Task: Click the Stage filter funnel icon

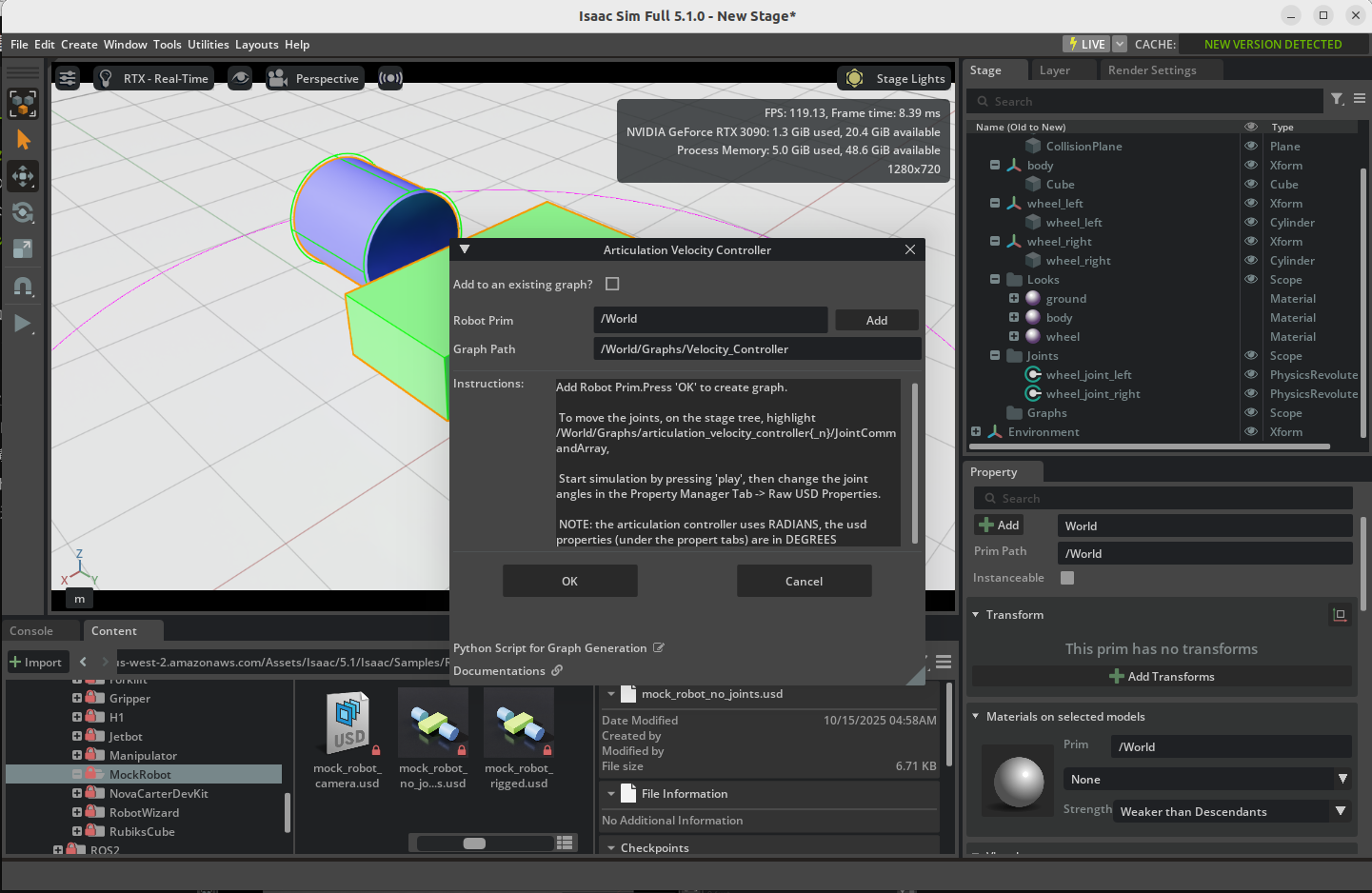Action: click(1337, 99)
